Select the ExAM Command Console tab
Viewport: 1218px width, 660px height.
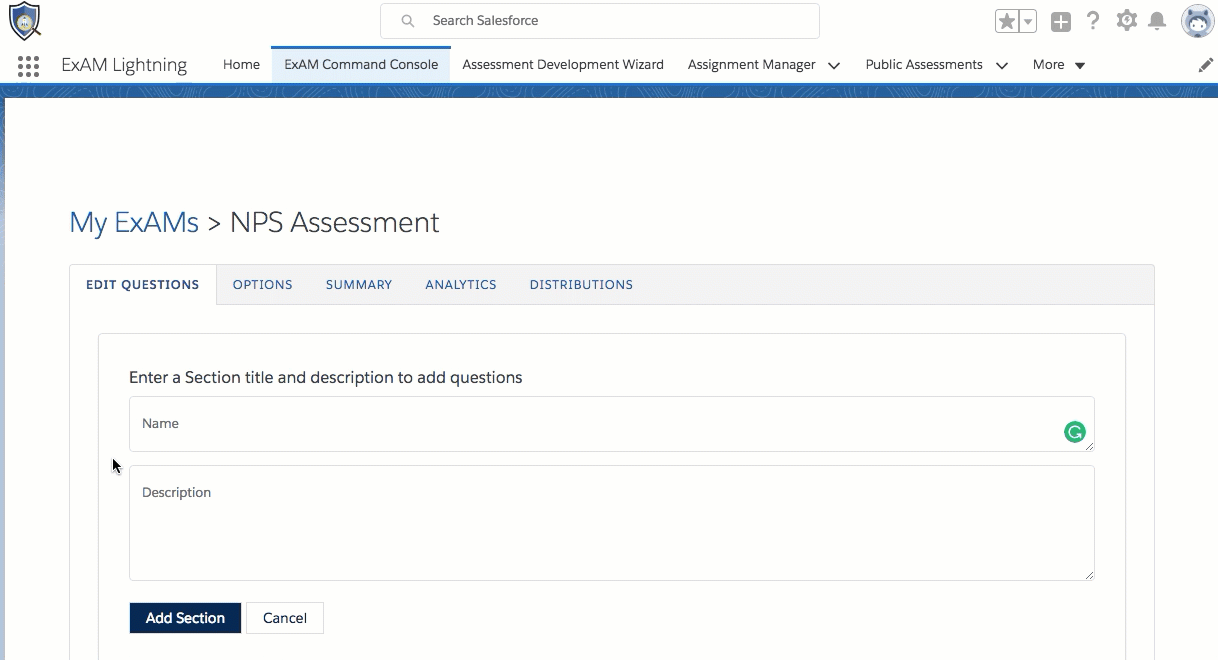(361, 65)
